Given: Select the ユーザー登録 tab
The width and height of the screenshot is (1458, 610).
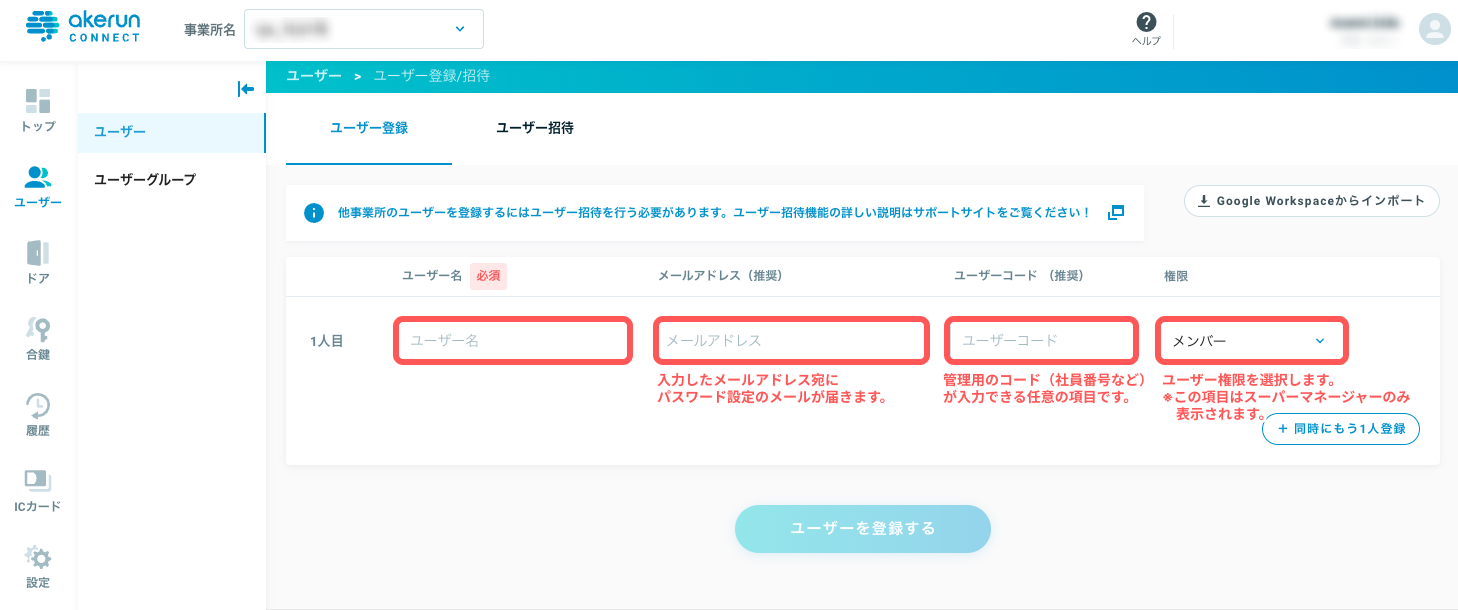Looking at the screenshot, I should click(369, 128).
